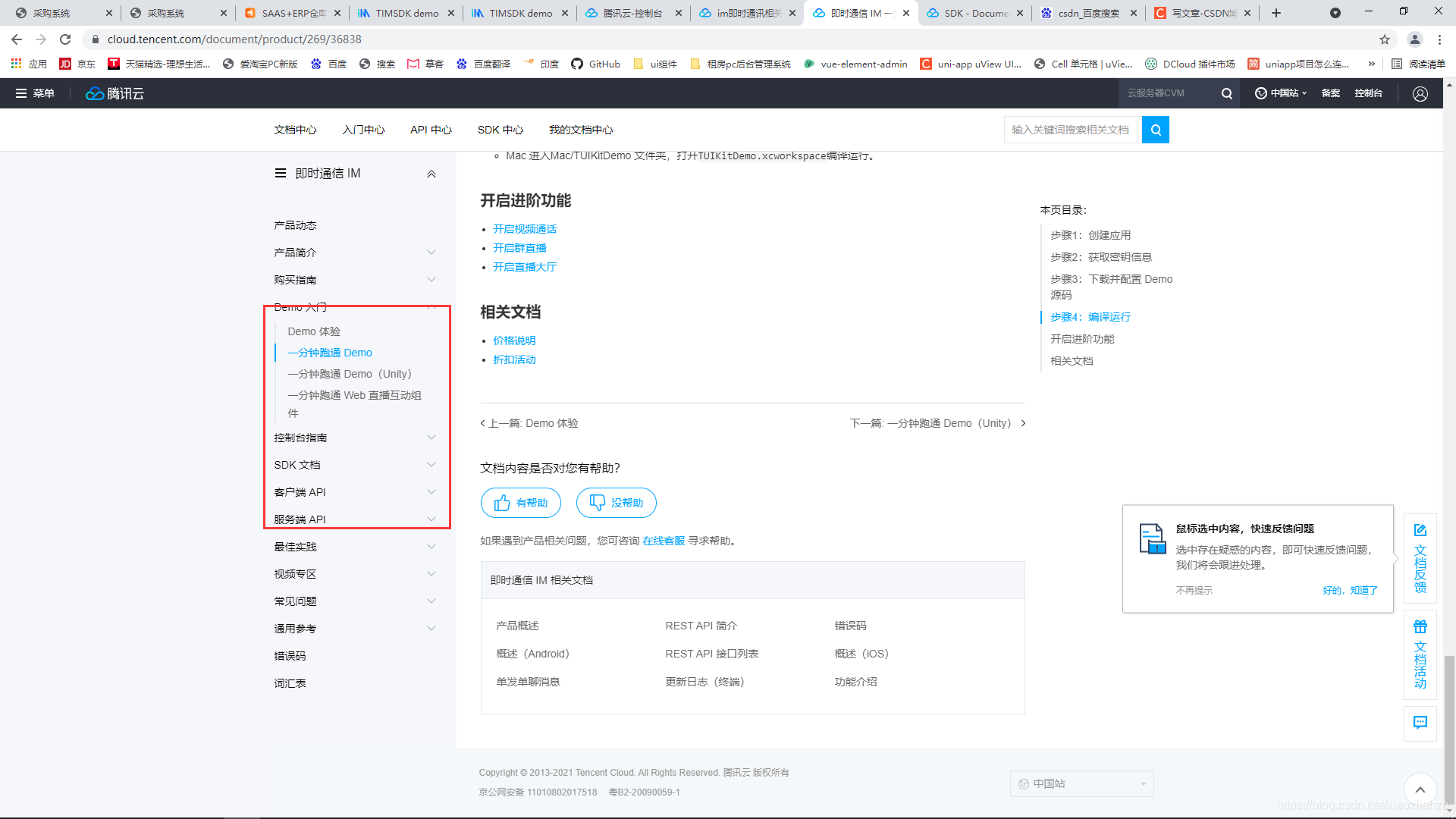Screen dimensions: 1456x819
Task: Open the 开启视频通话 link
Action: coord(525,229)
